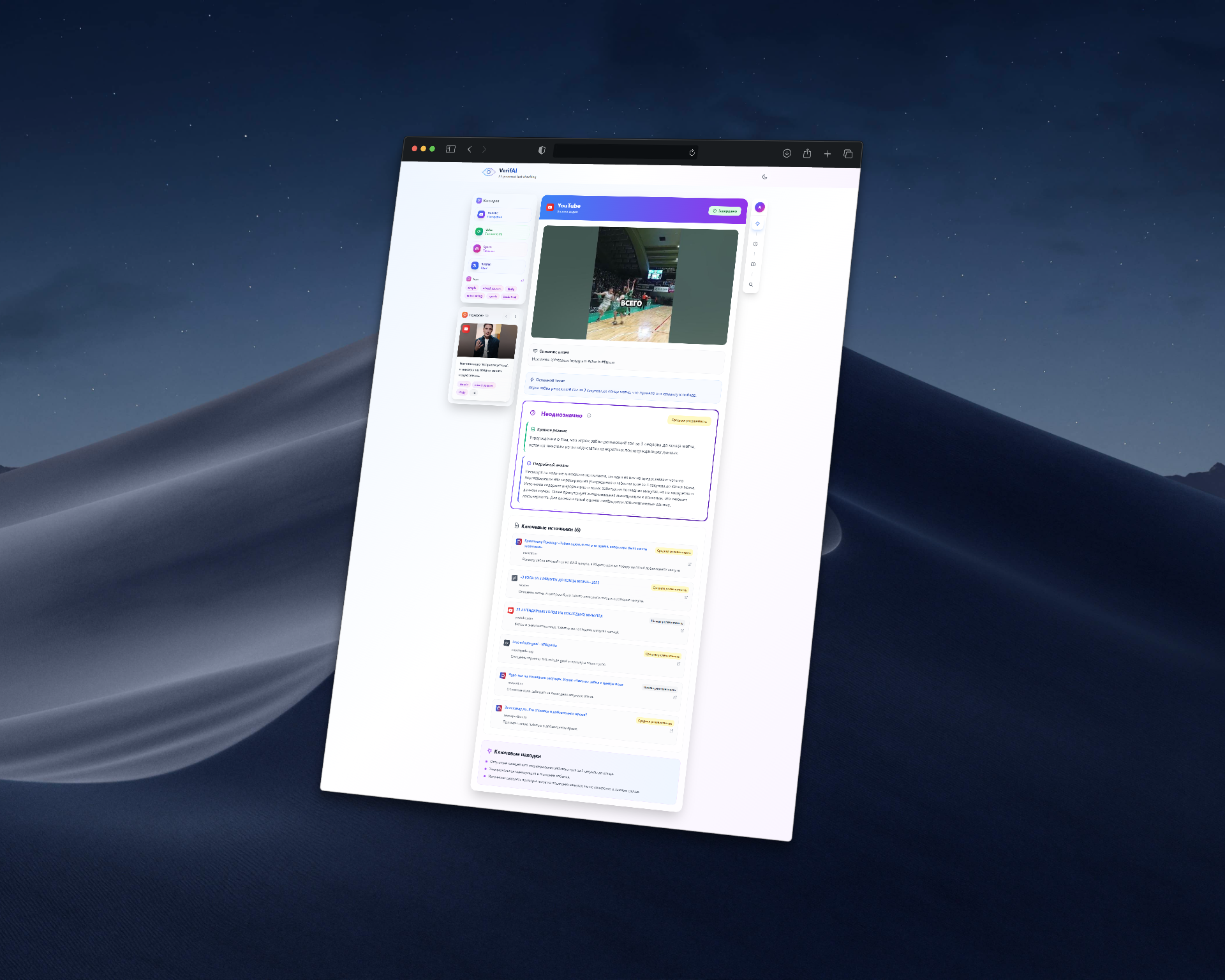Toggle dark mode with the moon icon
Image resolution: width=1225 pixels, height=980 pixels.
click(x=764, y=177)
